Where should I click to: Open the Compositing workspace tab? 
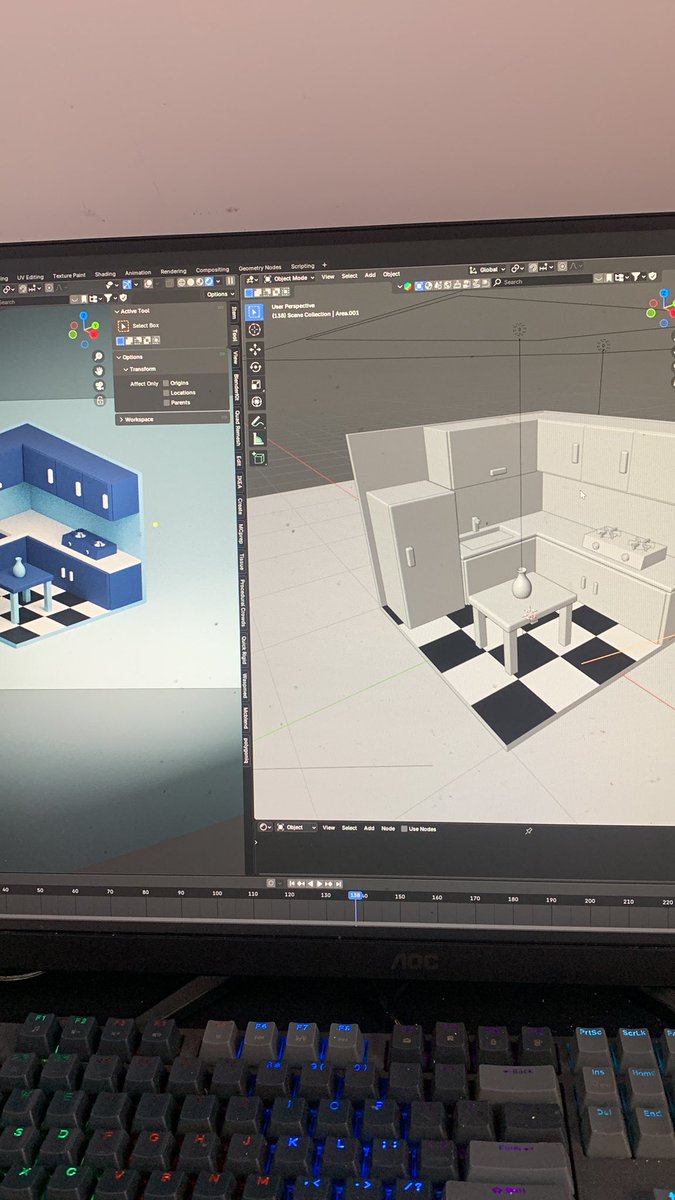click(x=212, y=270)
